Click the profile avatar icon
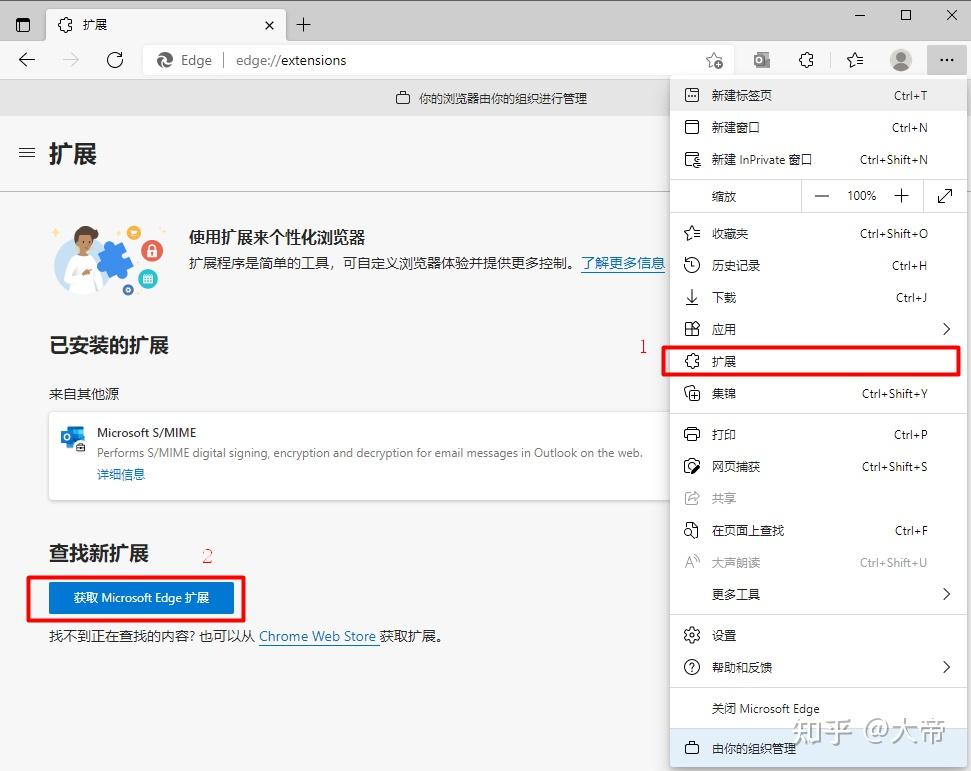This screenshot has width=971, height=771. pyautogui.click(x=900, y=60)
